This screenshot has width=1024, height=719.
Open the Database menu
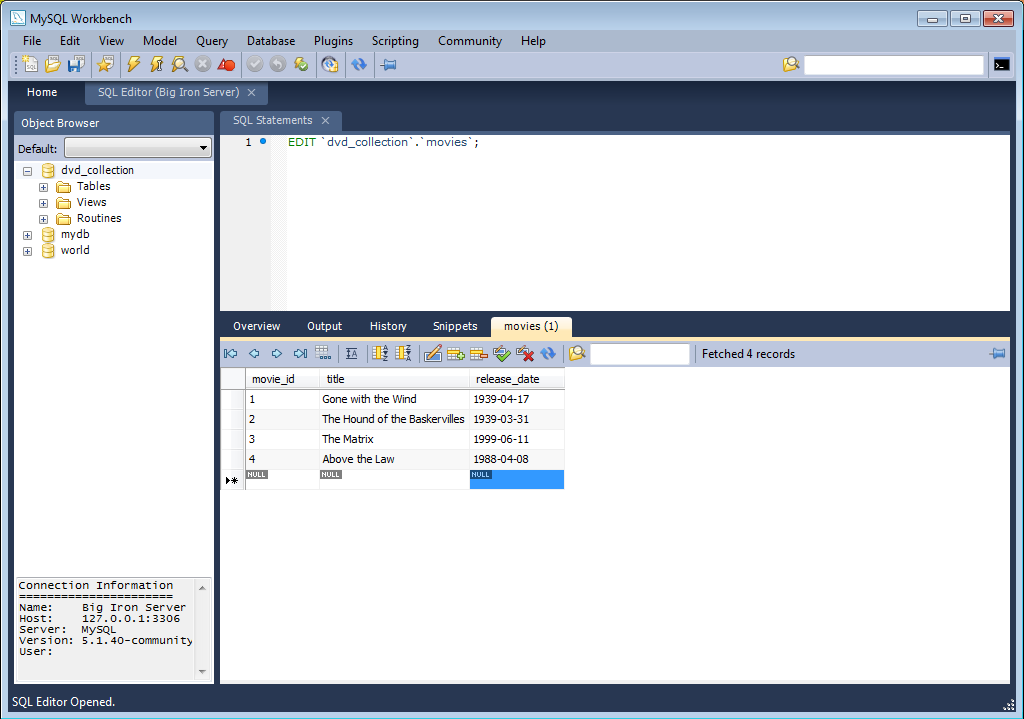click(x=270, y=41)
